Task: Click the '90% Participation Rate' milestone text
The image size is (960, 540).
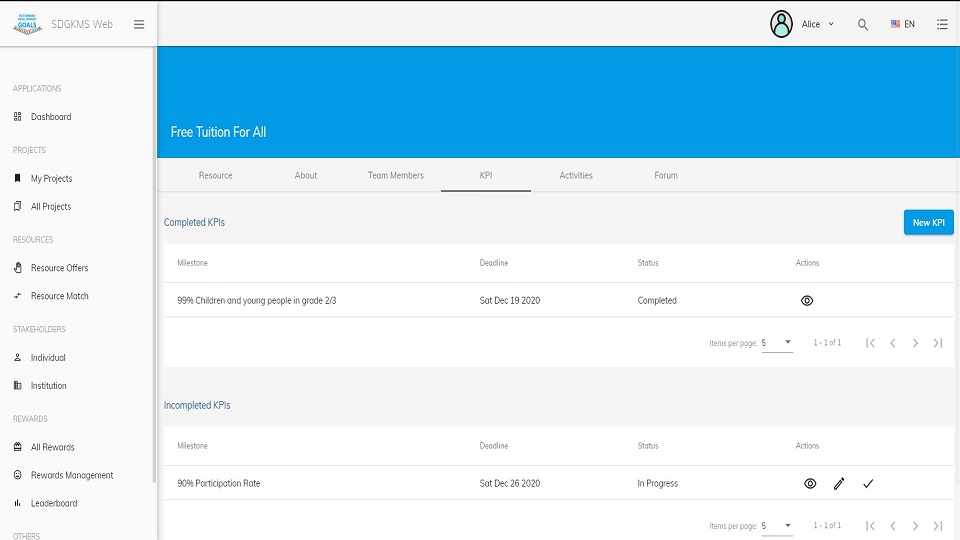Action: click(x=219, y=484)
